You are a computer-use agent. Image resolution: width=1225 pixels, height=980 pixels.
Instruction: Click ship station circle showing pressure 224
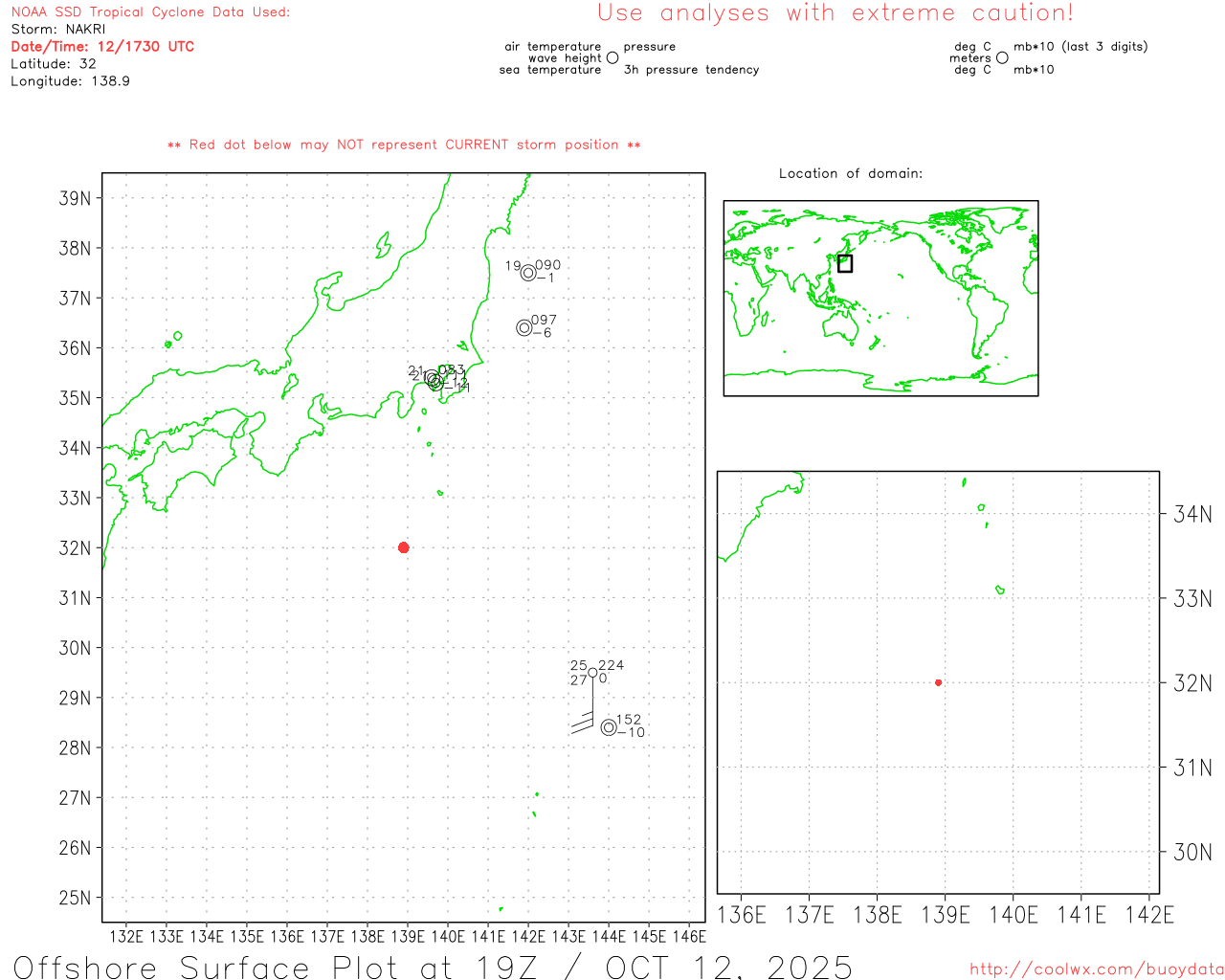point(592,673)
